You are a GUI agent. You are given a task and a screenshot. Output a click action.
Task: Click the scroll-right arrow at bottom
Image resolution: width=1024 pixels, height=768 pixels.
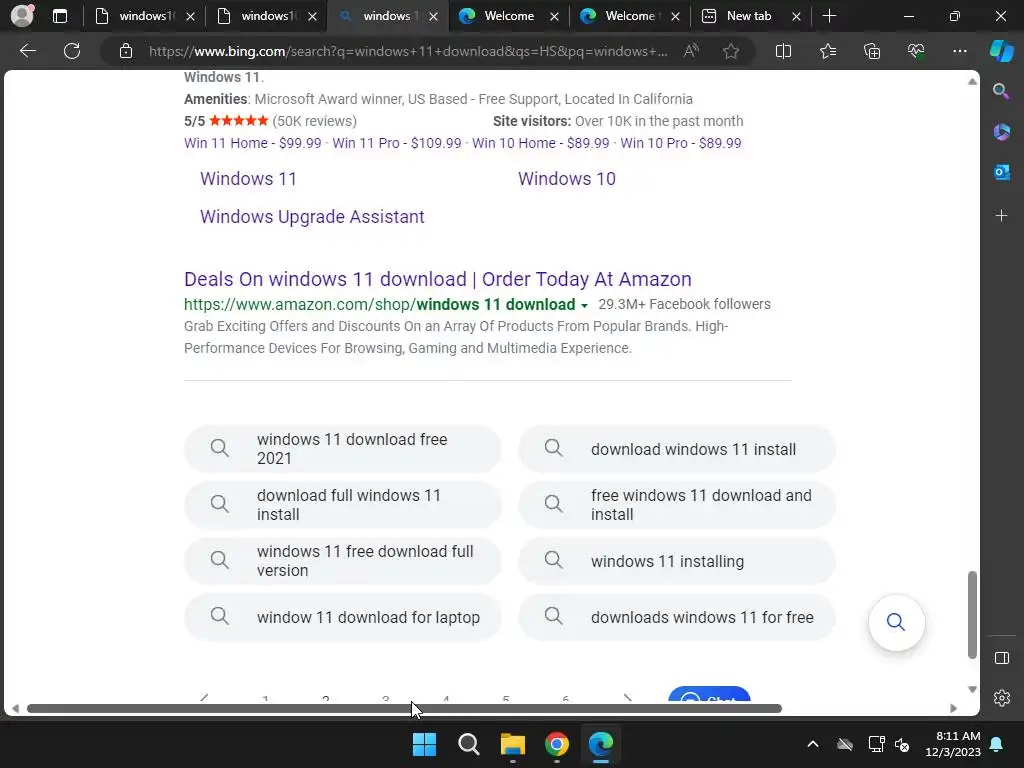coord(953,709)
